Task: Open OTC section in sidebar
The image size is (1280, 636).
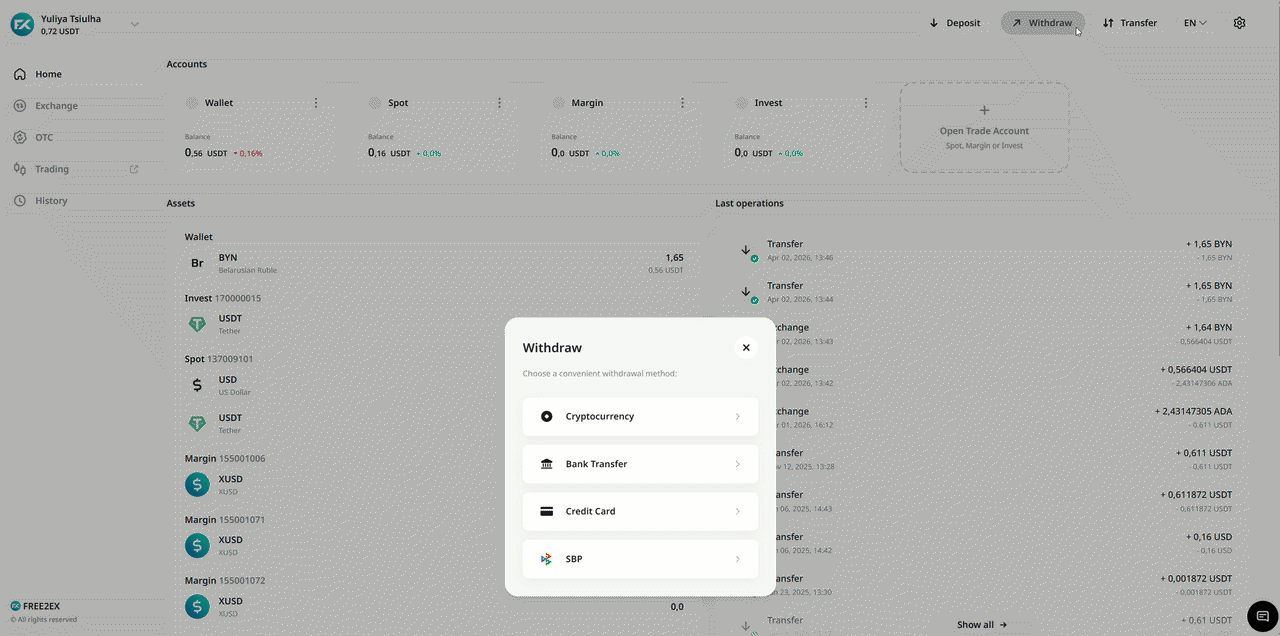Action: click(44, 138)
